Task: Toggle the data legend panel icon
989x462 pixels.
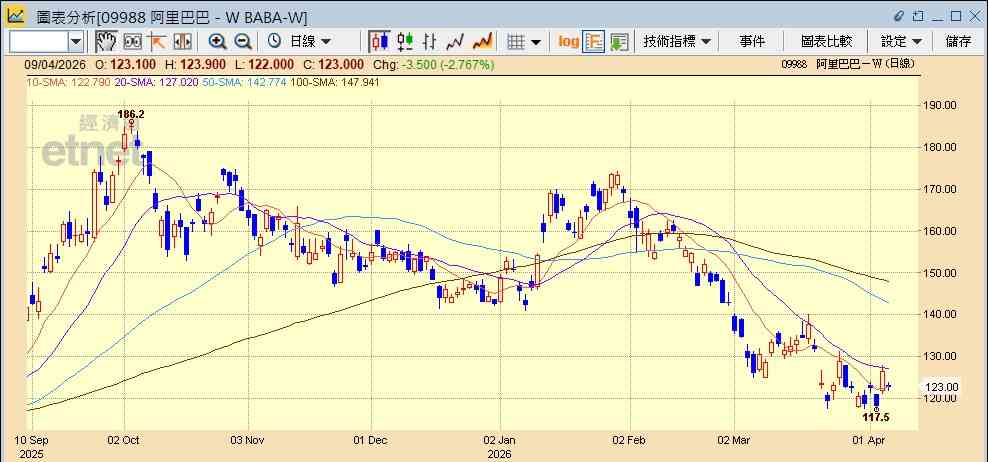Action: click(594, 42)
